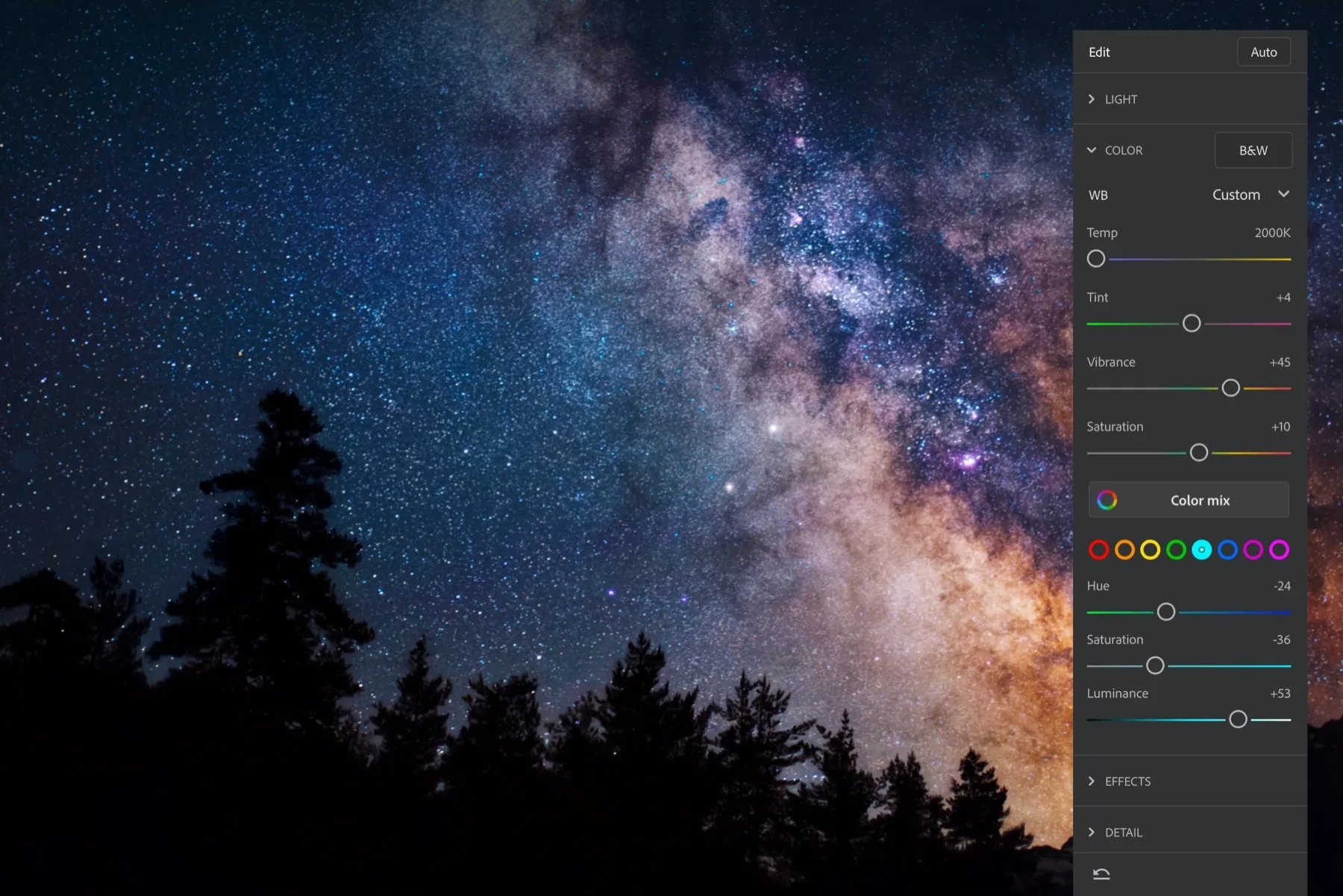
Task: Click the Luminance value +53
Action: [x=1280, y=694]
